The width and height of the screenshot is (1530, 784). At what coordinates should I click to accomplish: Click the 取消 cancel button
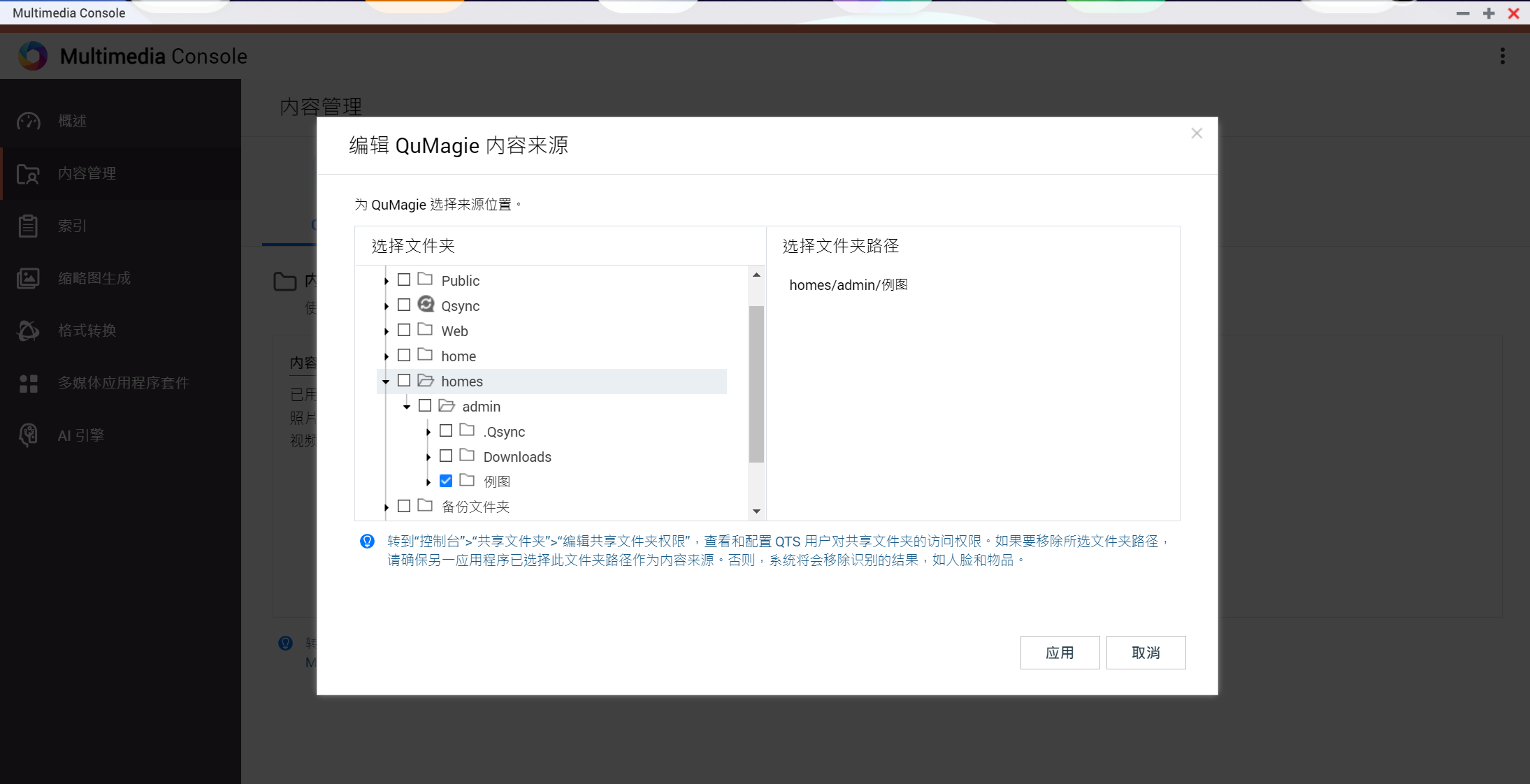[x=1146, y=653]
